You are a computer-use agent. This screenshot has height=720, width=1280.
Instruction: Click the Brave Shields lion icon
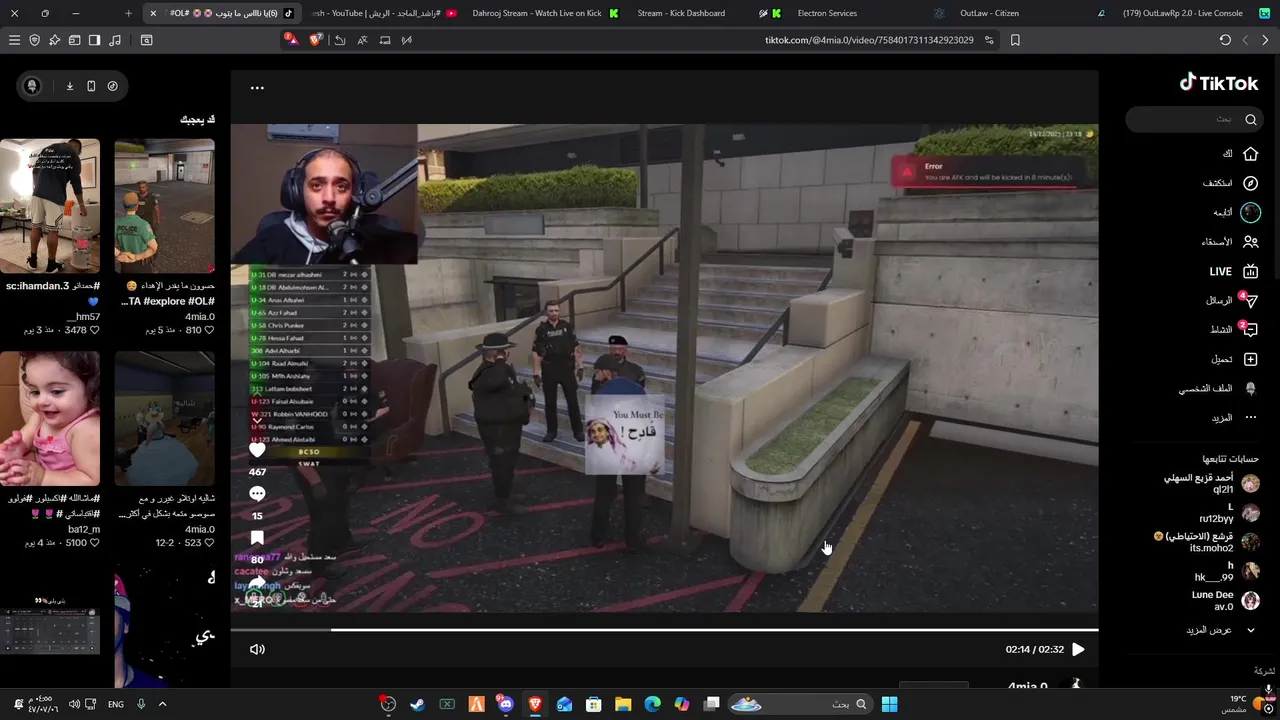pyautogui.click(x=317, y=40)
